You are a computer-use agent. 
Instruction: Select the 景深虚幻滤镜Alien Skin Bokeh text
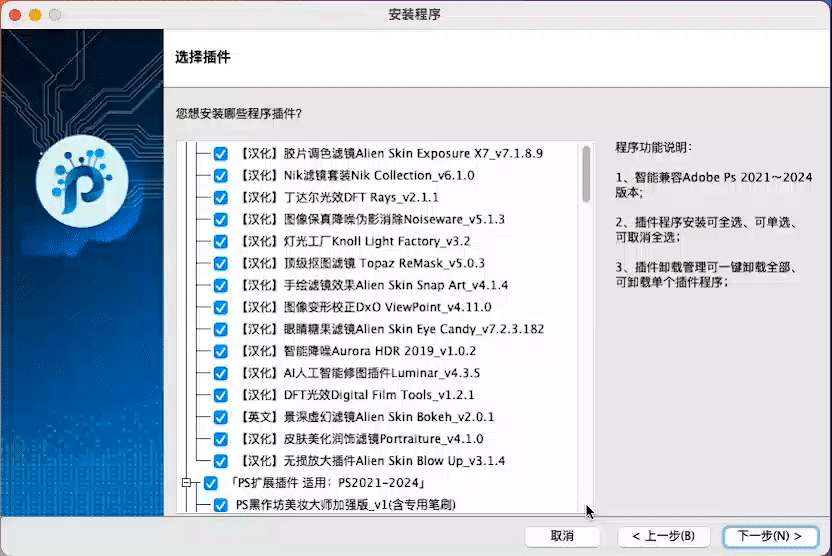point(367,417)
